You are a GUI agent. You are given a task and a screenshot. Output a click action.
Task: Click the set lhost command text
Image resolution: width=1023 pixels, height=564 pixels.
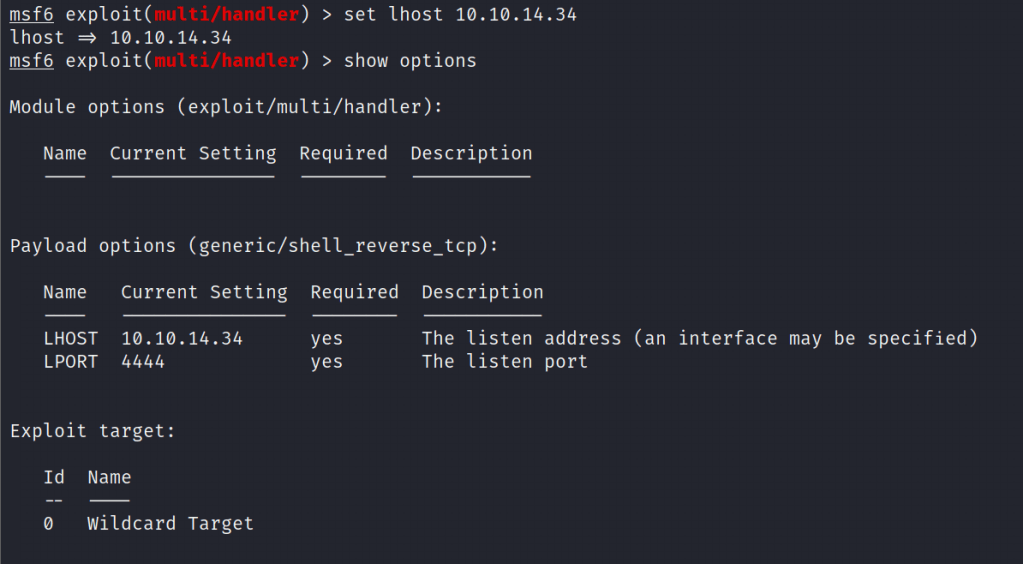(x=460, y=15)
